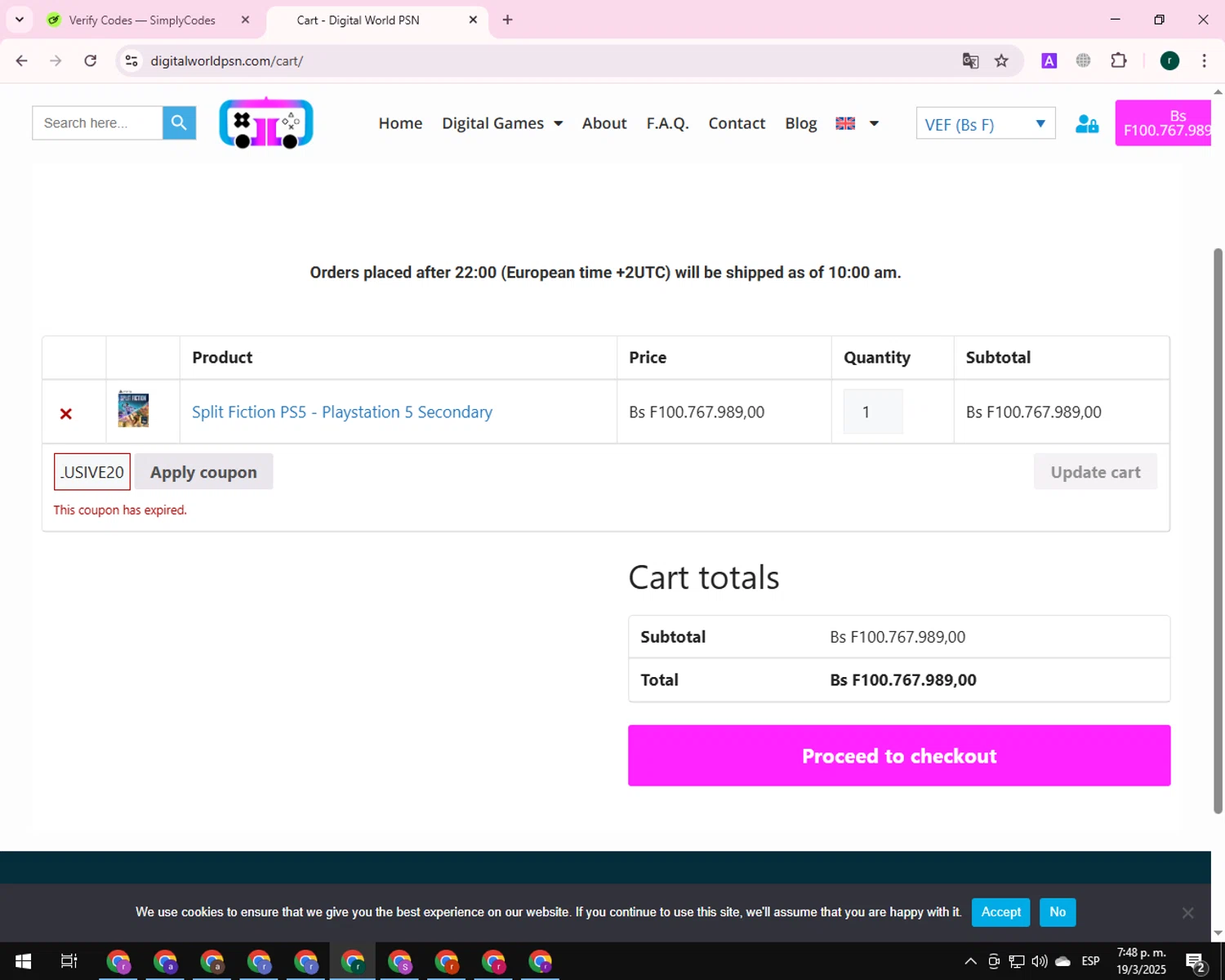Open the Windows Start menu
Image resolution: width=1225 pixels, height=980 pixels.
pyautogui.click(x=23, y=961)
